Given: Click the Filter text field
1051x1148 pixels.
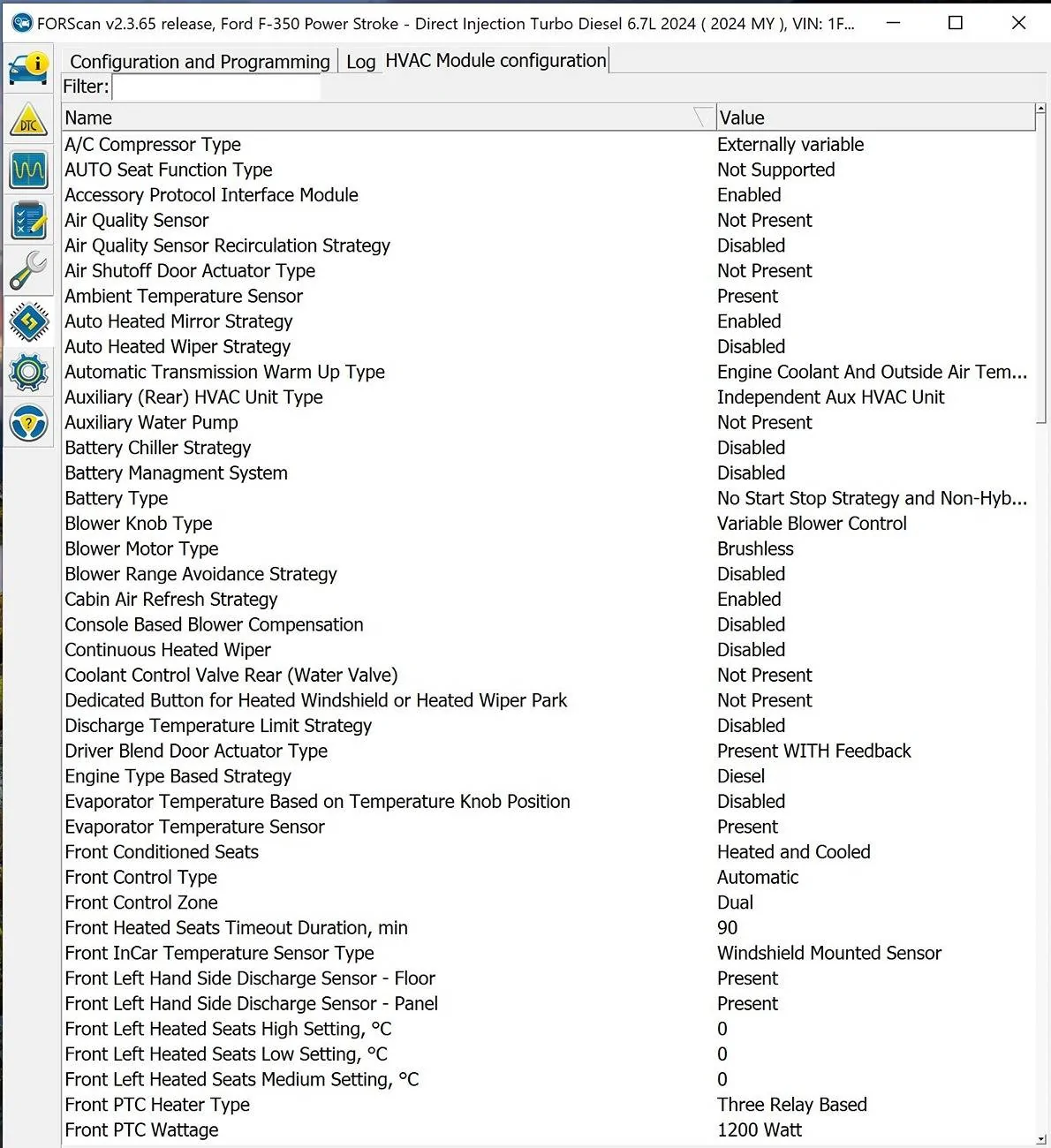Looking at the screenshot, I should click(x=216, y=87).
